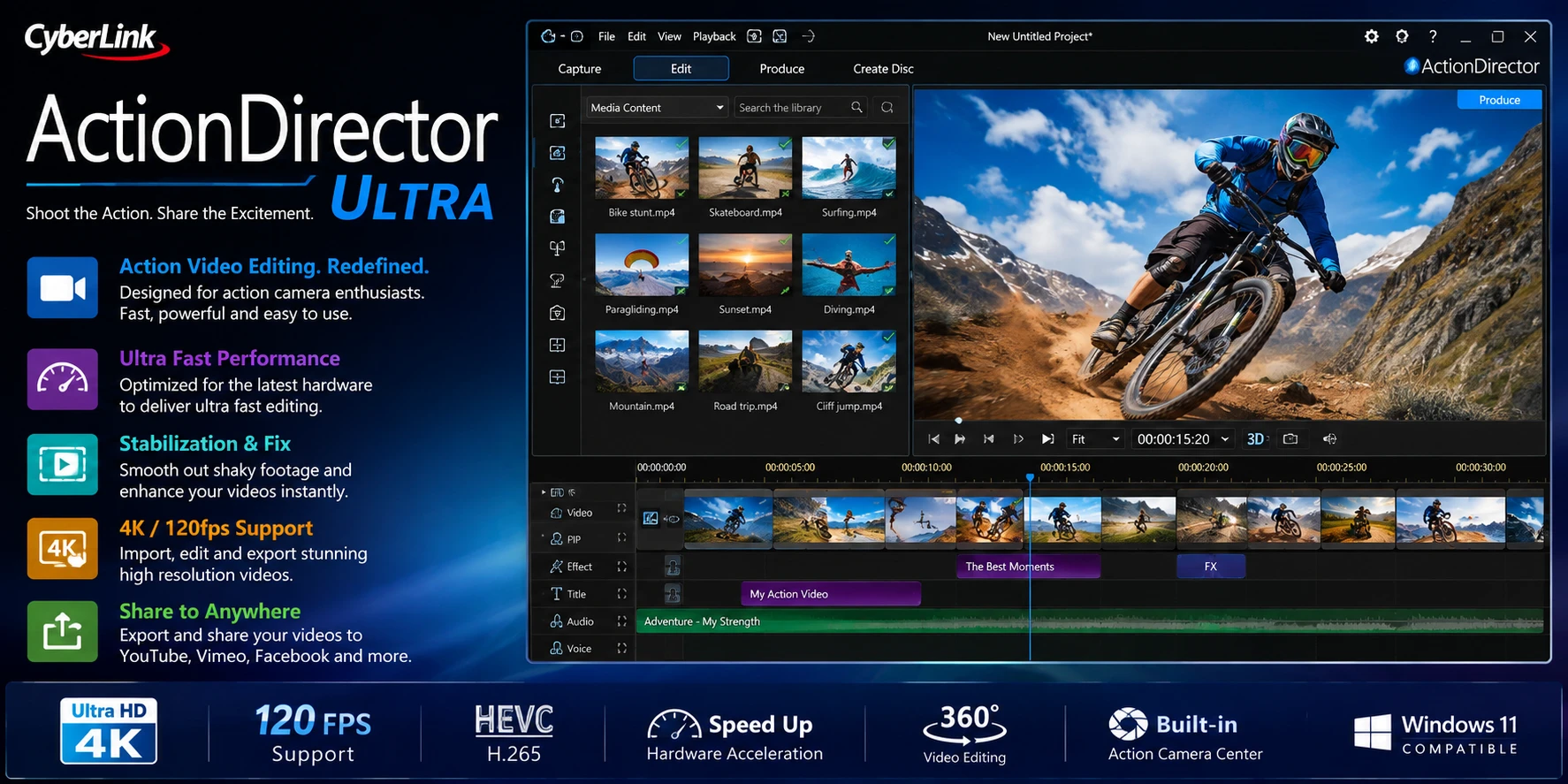Select the FX clip on the Effect track
Screen dimensions: 1568x784
click(x=1211, y=567)
